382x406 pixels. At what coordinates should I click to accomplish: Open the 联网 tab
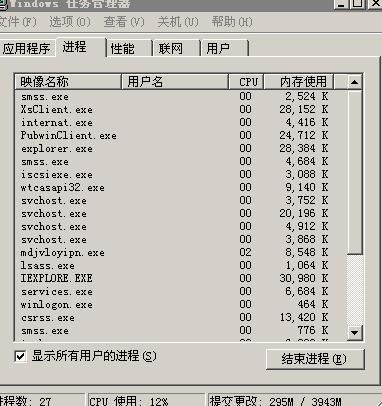tap(177, 49)
